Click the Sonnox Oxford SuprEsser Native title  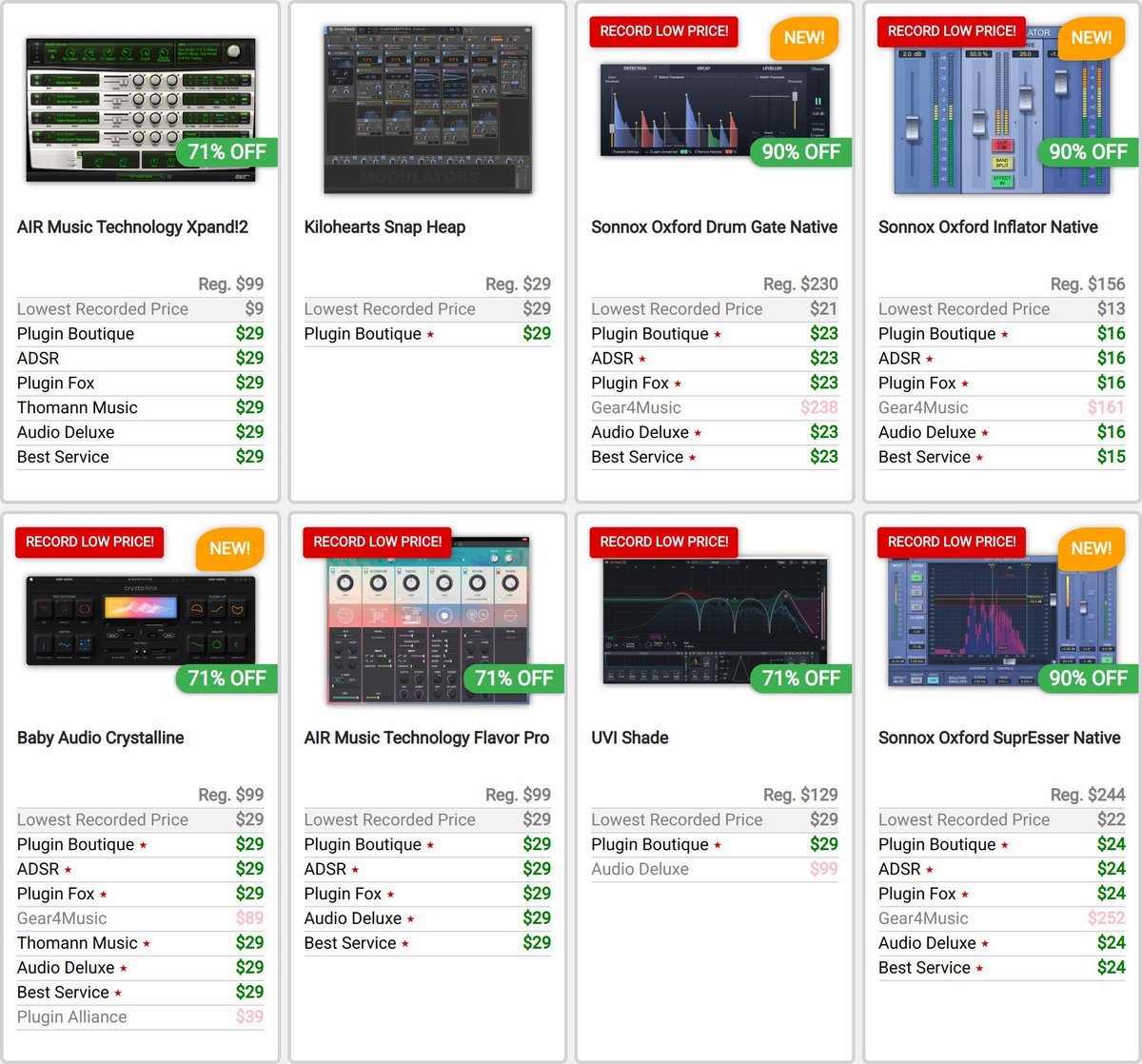click(x=999, y=738)
